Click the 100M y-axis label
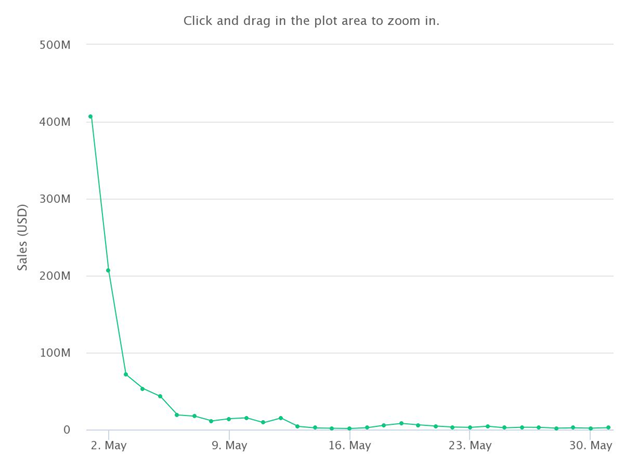The width and height of the screenshot is (624, 468). coord(55,353)
